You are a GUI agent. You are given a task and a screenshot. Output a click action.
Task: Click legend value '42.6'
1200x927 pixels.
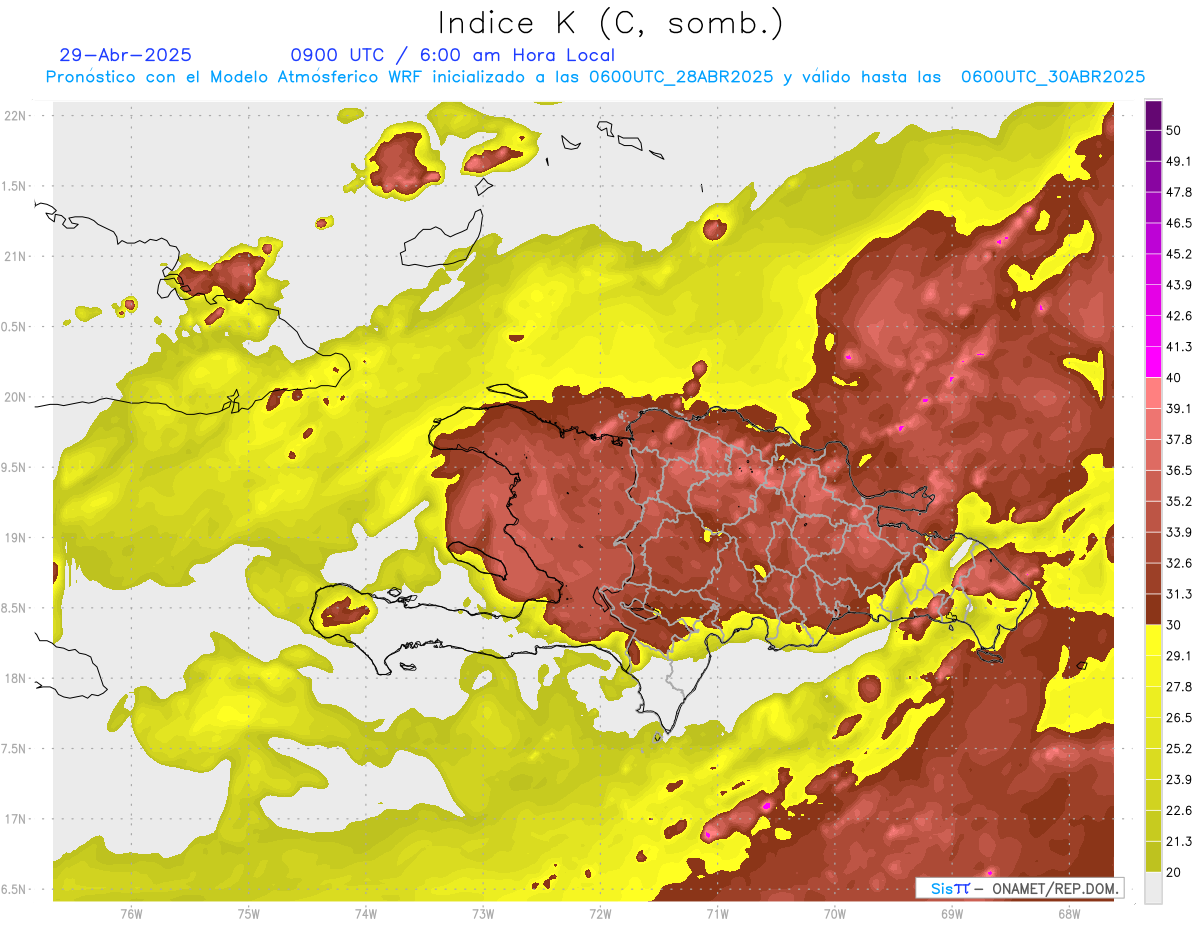pos(1179,316)
